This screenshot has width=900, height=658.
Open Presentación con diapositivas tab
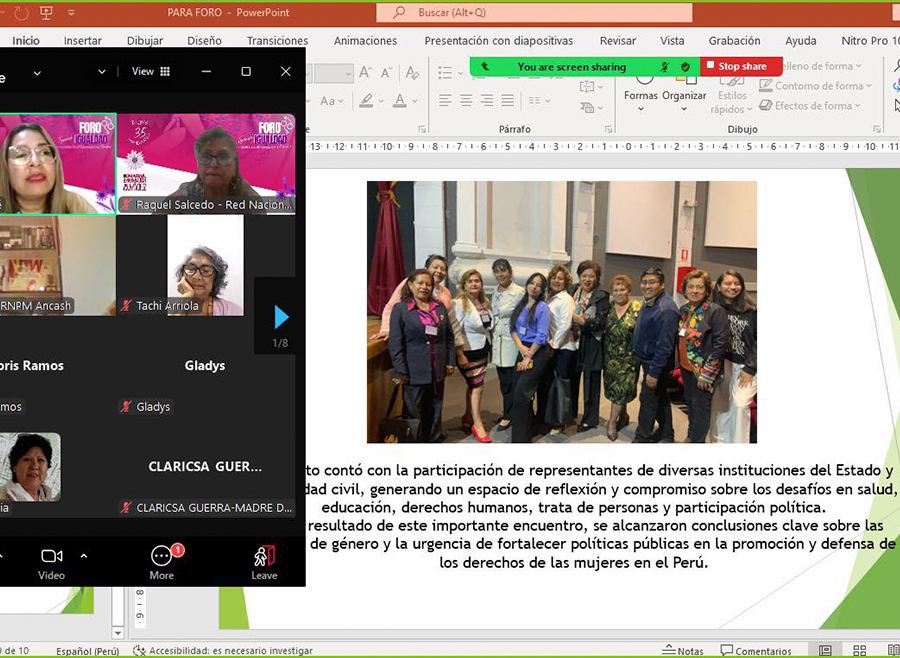pyautogui.click(x=499, y=41)
